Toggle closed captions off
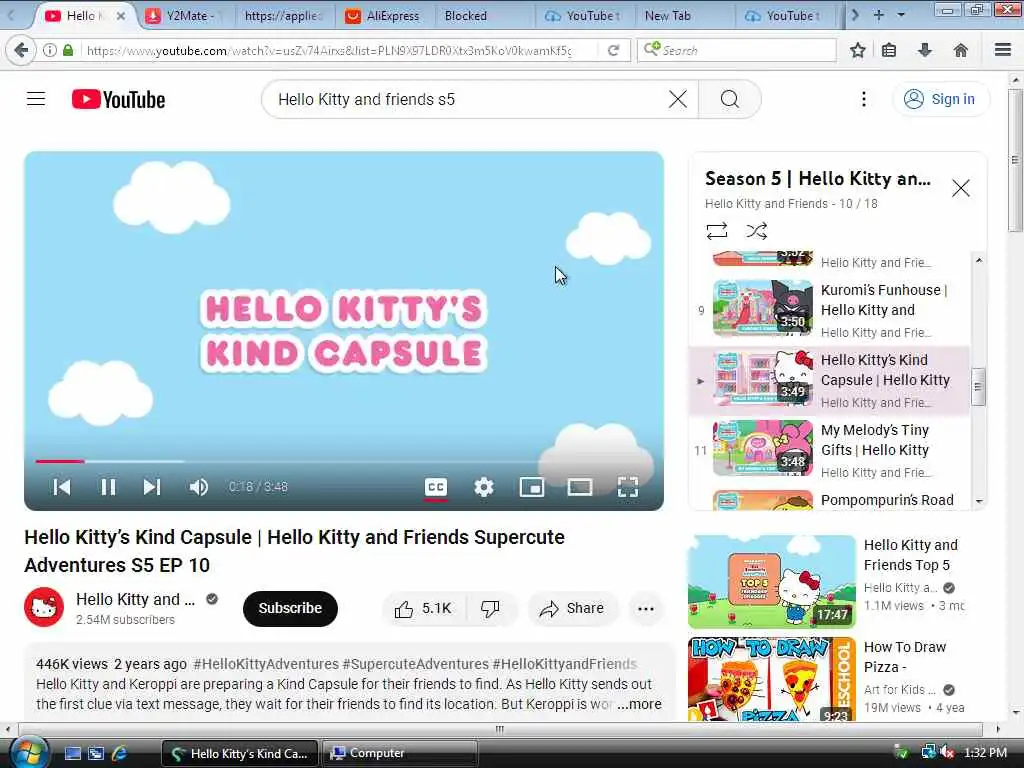The height and width of the screenshot is (768, 1024). [x=436, y=487]
